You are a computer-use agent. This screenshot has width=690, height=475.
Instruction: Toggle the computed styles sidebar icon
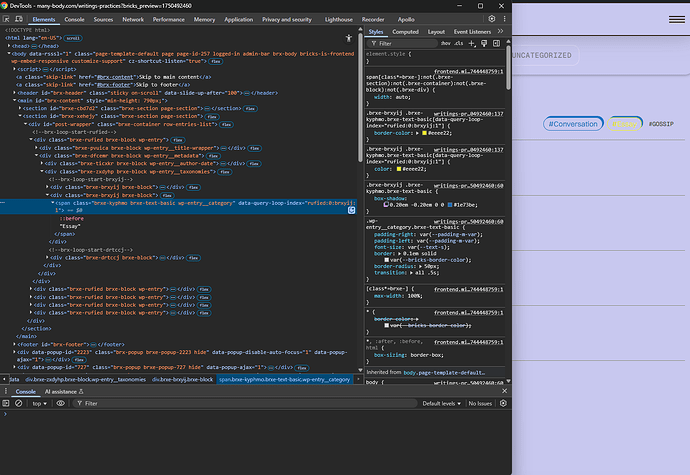click(496, 43)
